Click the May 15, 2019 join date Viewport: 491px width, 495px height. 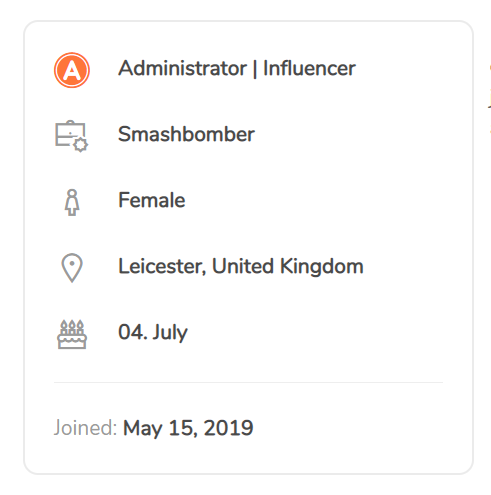(x=188, y=428)
